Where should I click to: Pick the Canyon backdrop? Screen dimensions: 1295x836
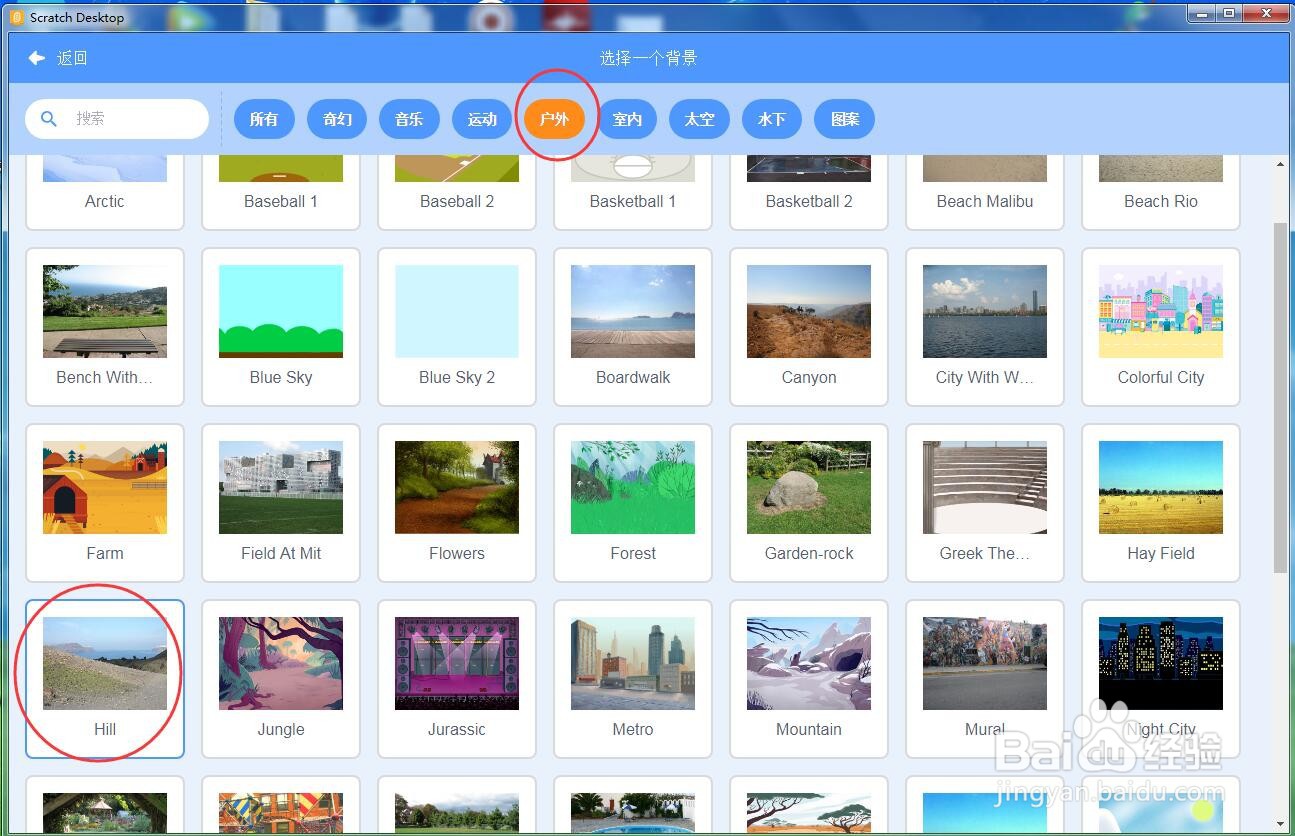(x=809, y=327)
